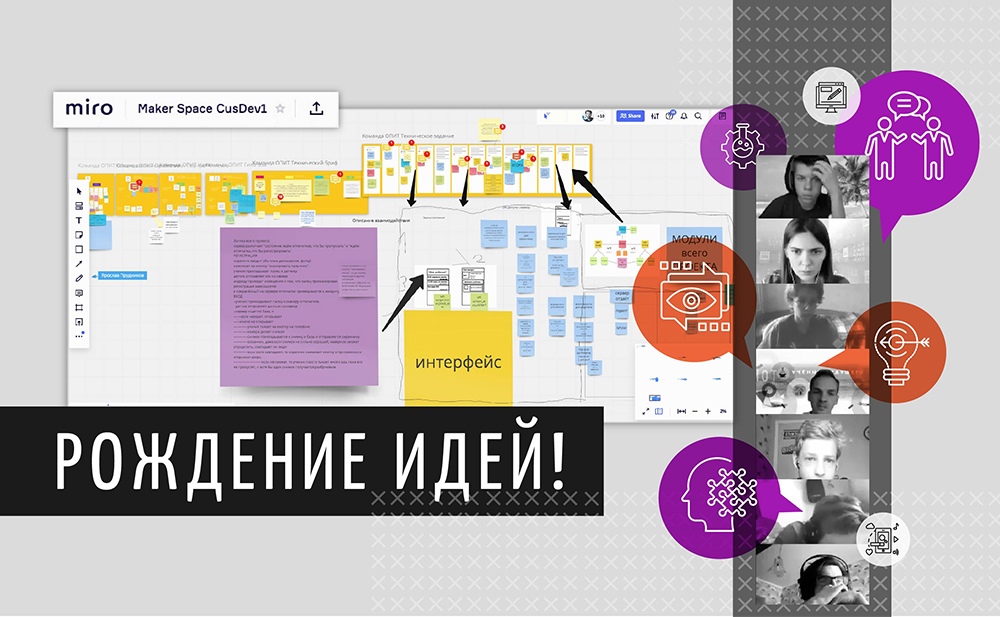Pick the Sticky note tool
The image size is (1000, 617).
click(79, 234)
